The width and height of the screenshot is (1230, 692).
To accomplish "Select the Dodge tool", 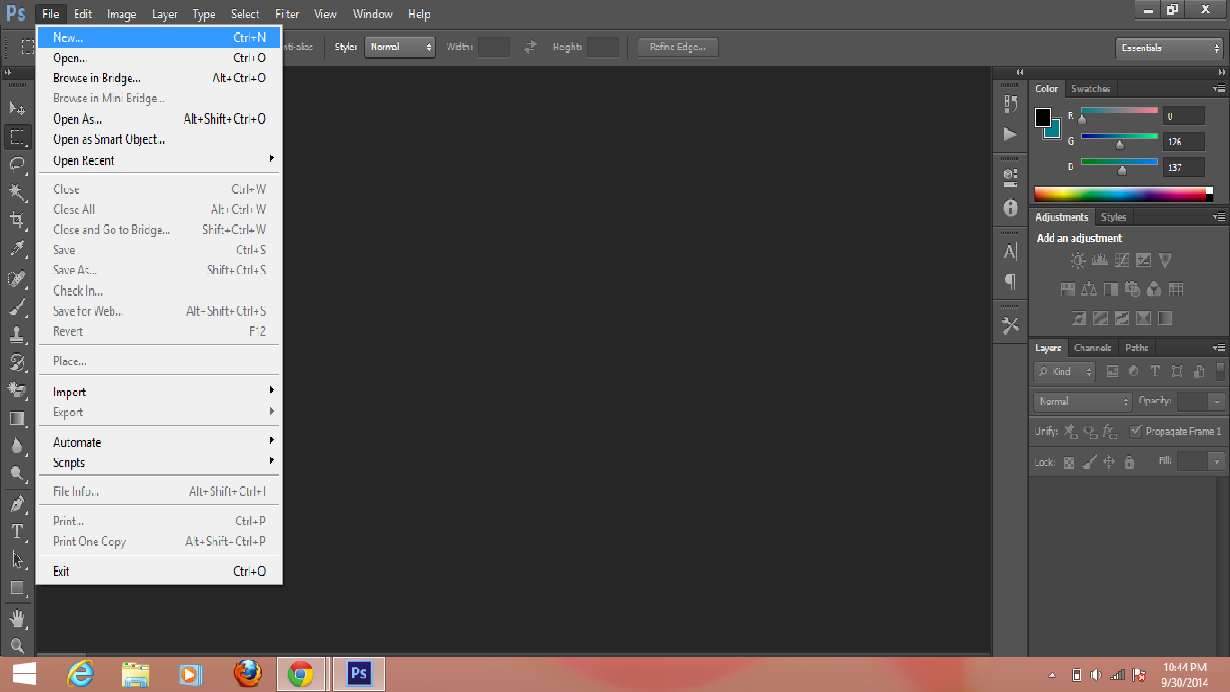I will (17, 474).
